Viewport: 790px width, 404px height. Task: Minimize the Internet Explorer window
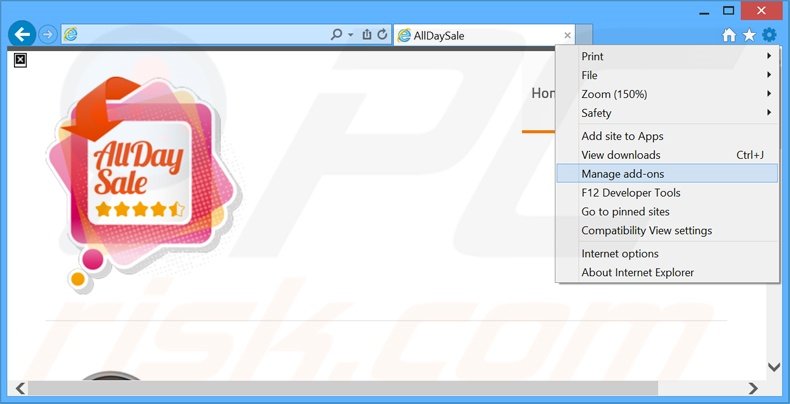[x=705, y=11]
